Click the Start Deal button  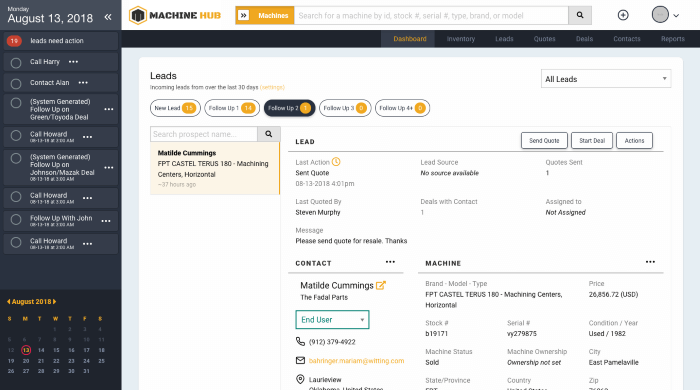pyautogui.click(x=592, y=141)
